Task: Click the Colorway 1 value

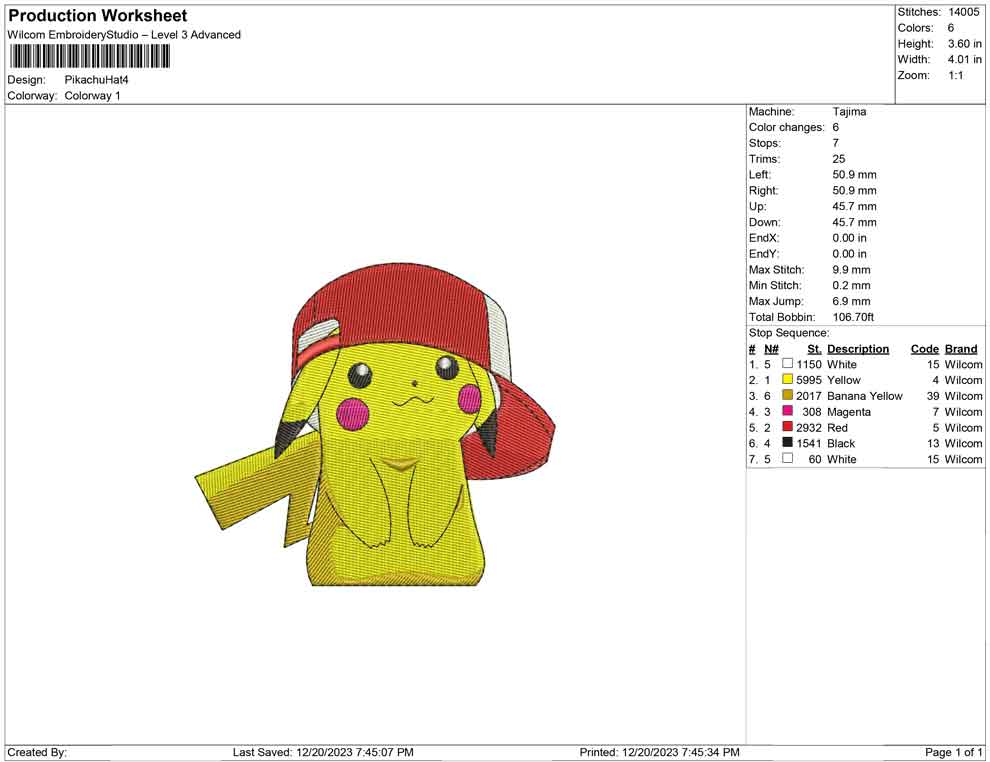Action: (92, 96)
